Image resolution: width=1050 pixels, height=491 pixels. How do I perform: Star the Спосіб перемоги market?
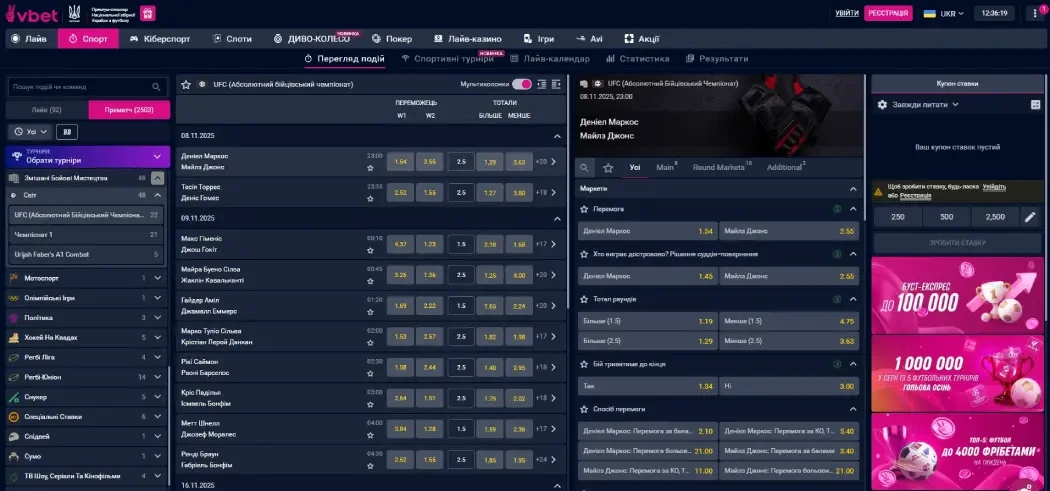584,409
